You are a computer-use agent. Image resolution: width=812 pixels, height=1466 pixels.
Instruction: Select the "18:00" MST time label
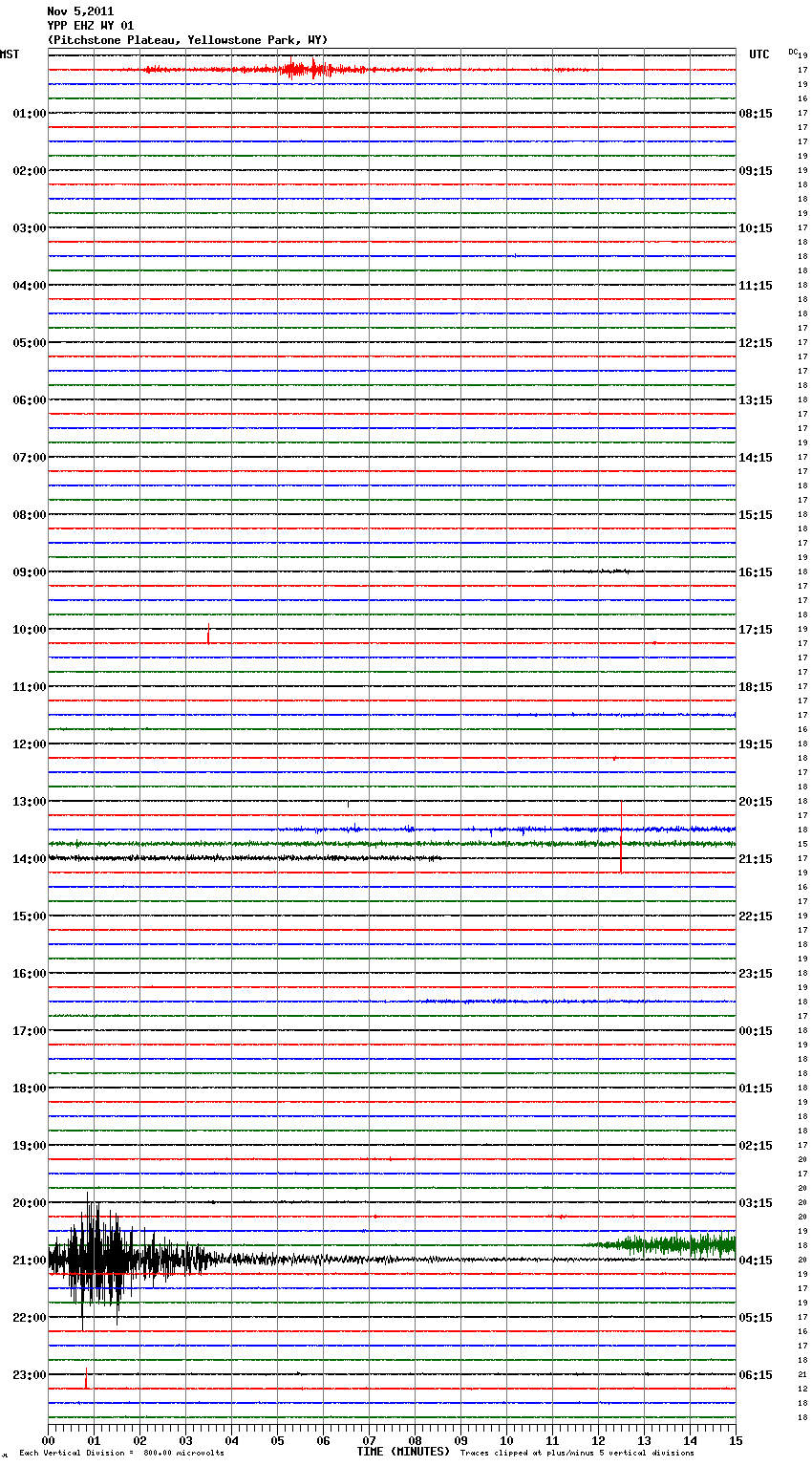coord(30,1089)
